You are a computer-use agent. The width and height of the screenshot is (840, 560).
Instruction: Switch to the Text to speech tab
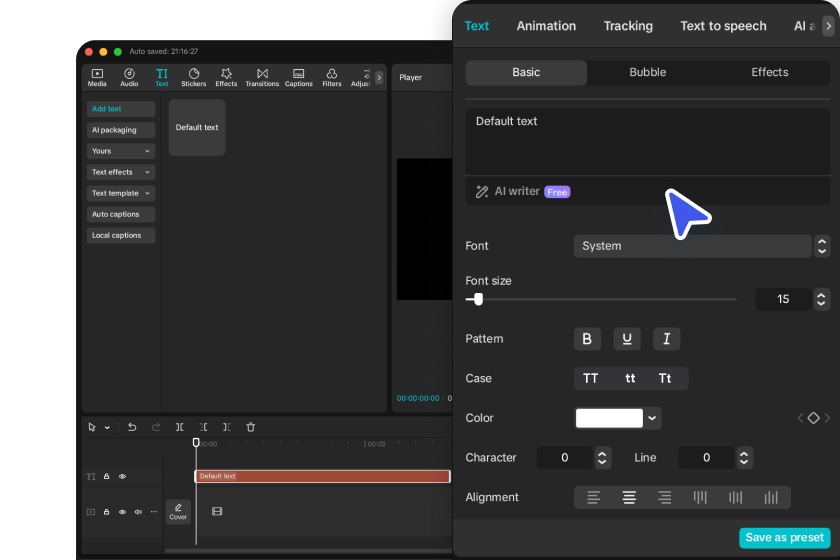pyautogui.click(x=723, y=26)
